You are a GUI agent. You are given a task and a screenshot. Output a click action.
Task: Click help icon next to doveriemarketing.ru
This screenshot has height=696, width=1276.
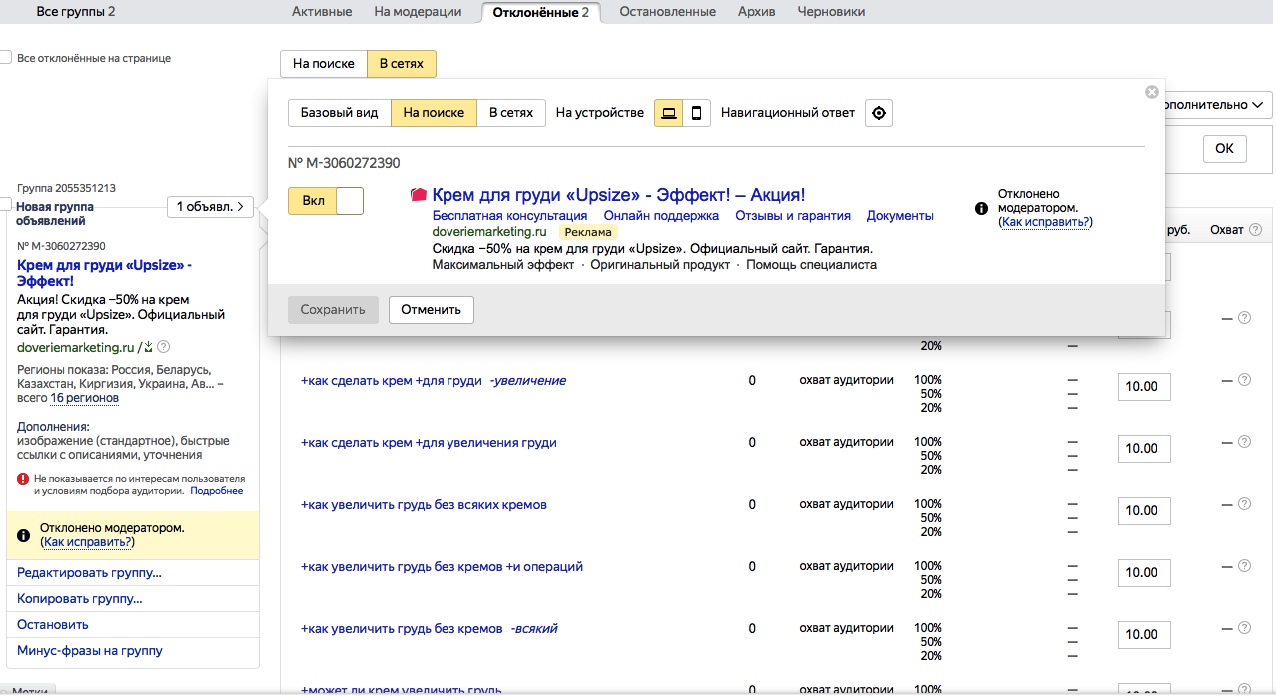(164, 347)
